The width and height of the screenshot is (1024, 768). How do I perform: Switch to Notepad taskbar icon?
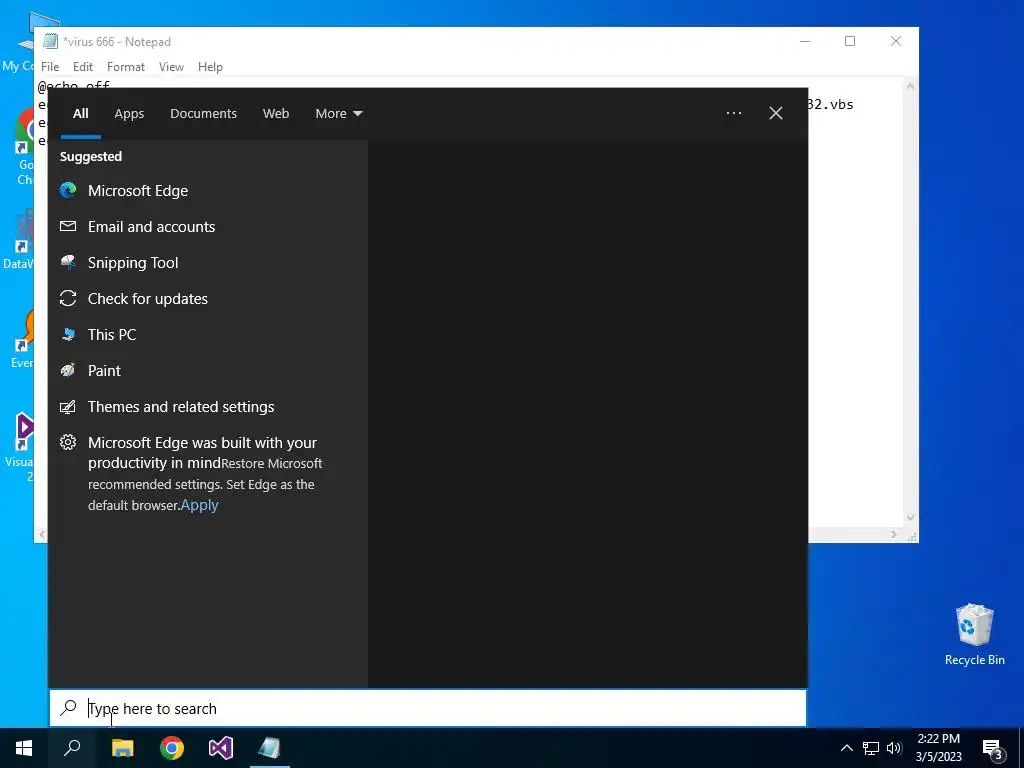[x=269, y=748]
